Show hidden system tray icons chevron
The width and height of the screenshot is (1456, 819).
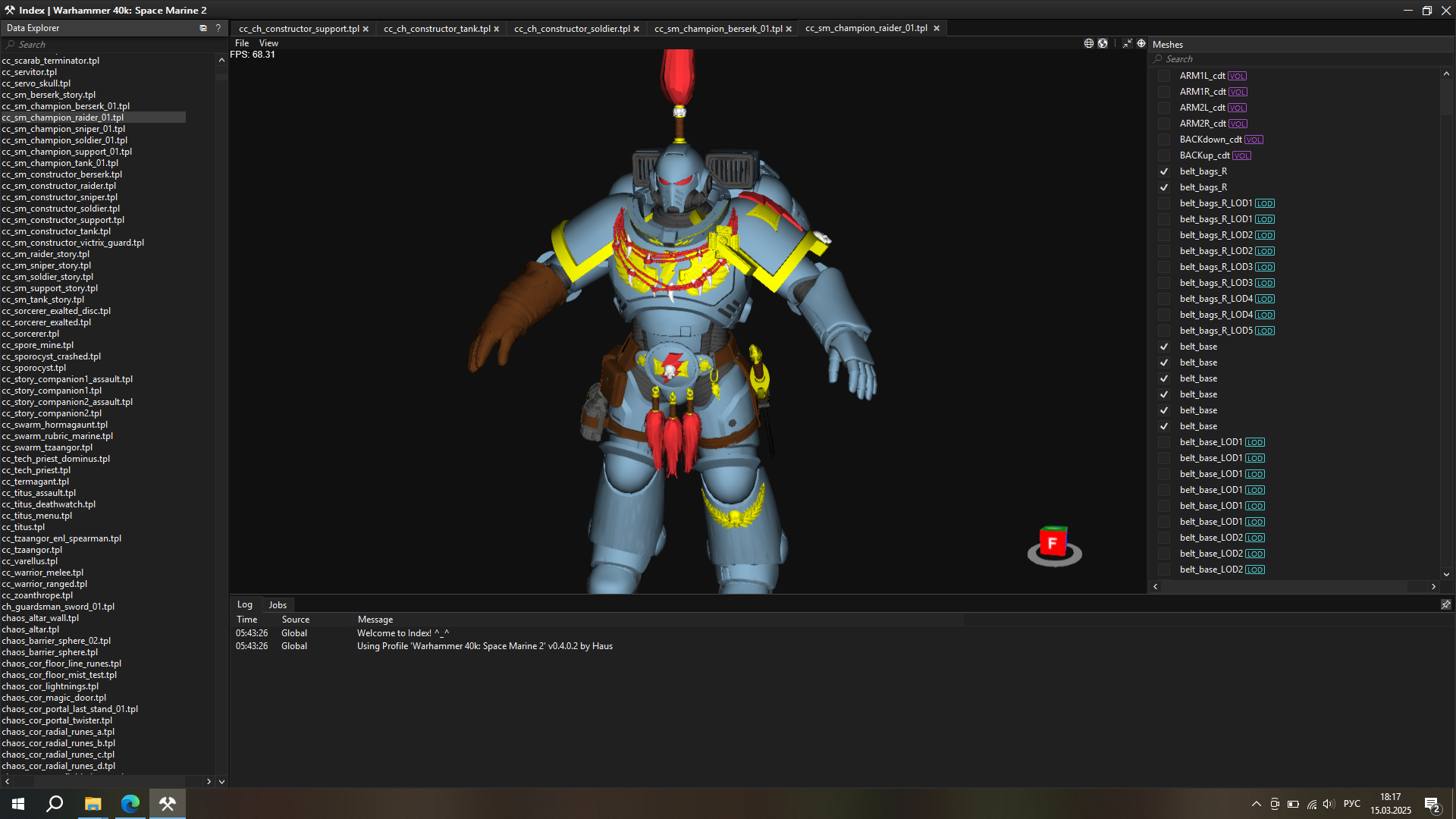pos(1257,804)
